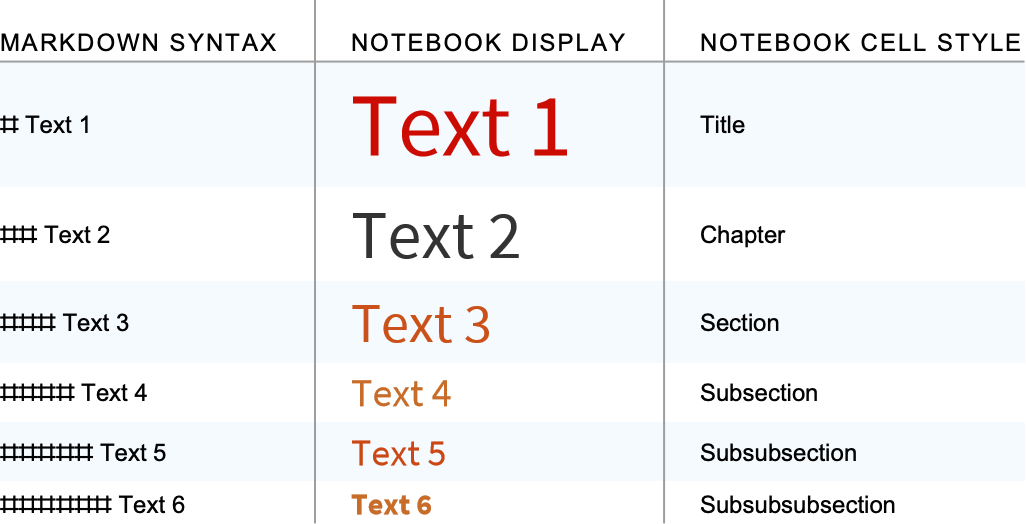Image resolution: width=1026 pixels, height=524 pixels.
Task: Click the double-hash Text 2 syntax cell
Action: pyautogui.click(x=55, y=234)
